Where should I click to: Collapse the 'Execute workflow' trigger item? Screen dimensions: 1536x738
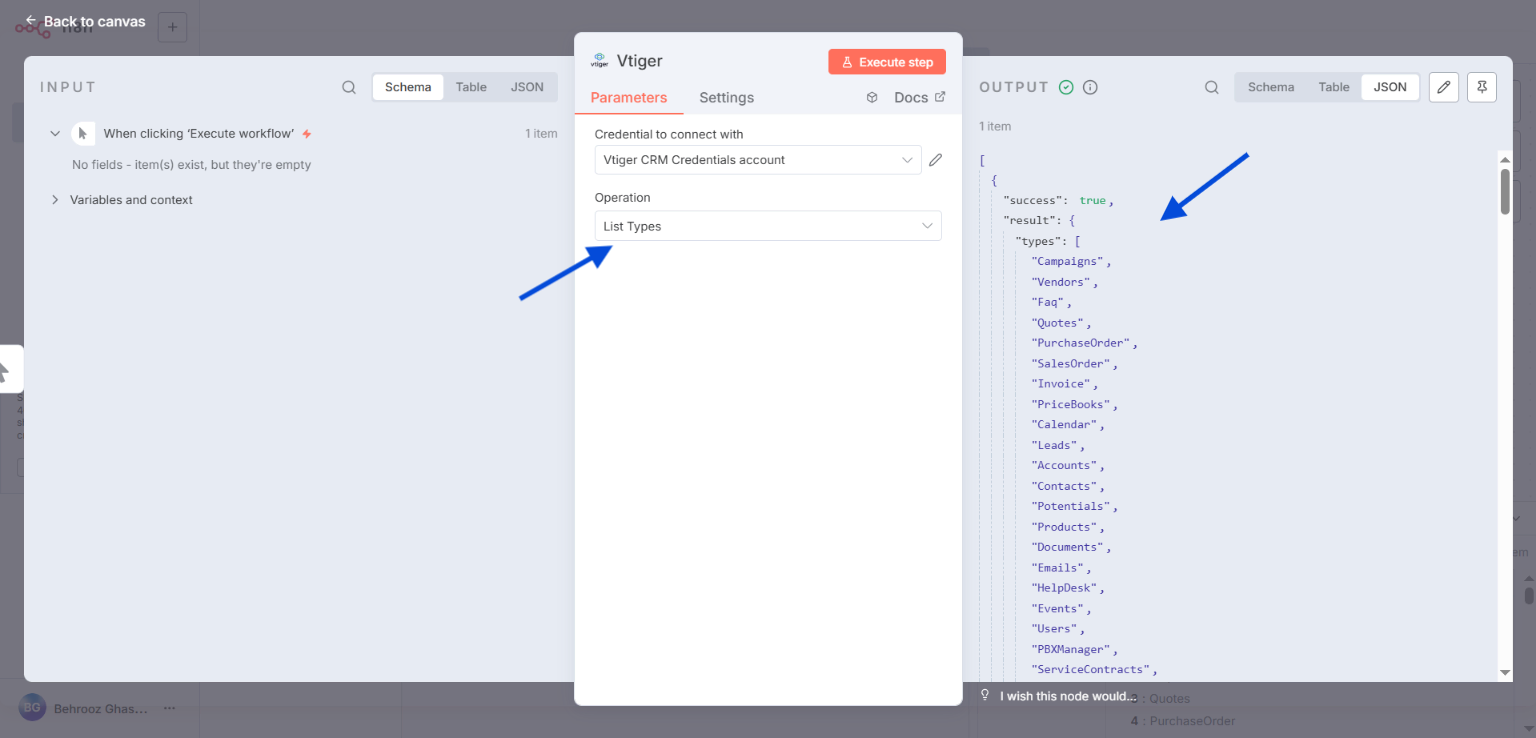[x=56, y=134]
